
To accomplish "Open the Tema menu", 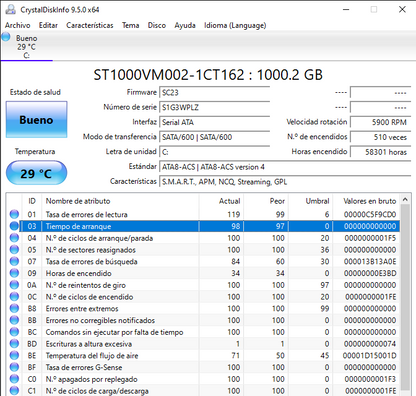I will [x=130, y=25].
